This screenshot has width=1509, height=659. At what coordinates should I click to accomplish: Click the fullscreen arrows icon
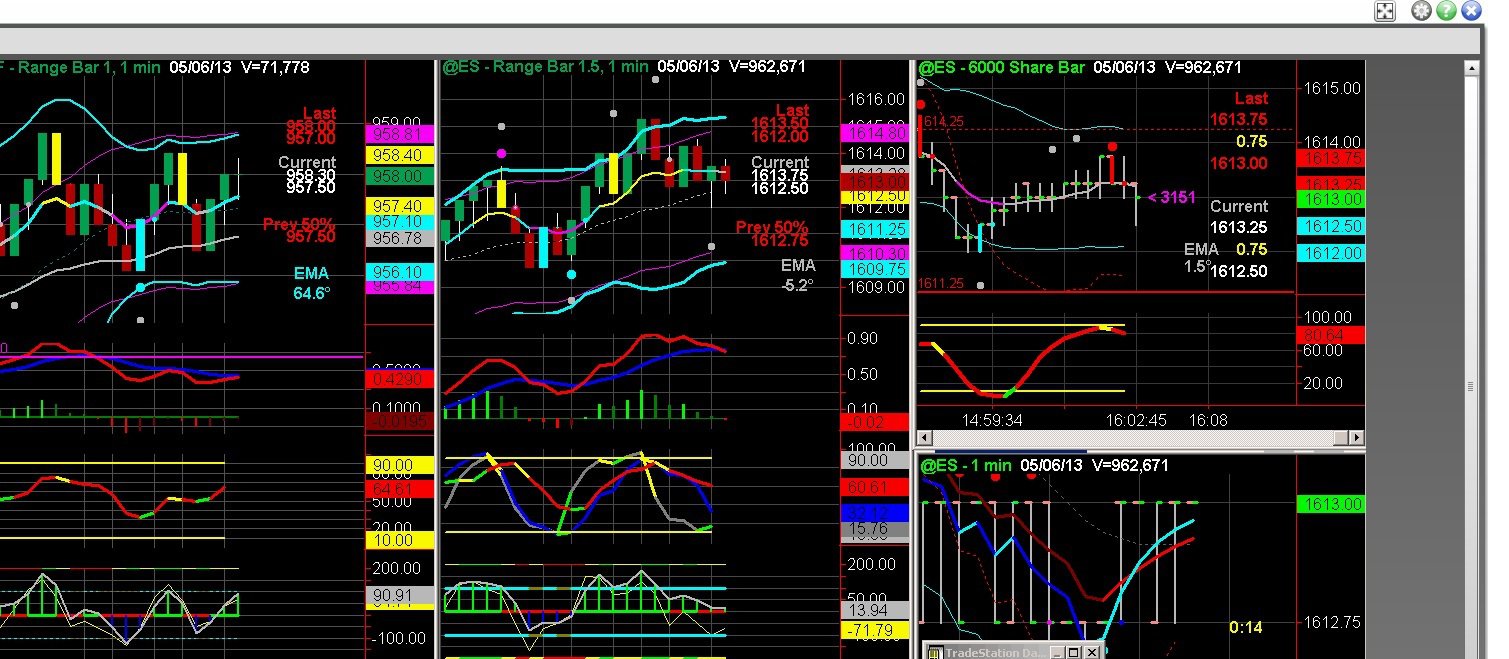coord(1385,11)
